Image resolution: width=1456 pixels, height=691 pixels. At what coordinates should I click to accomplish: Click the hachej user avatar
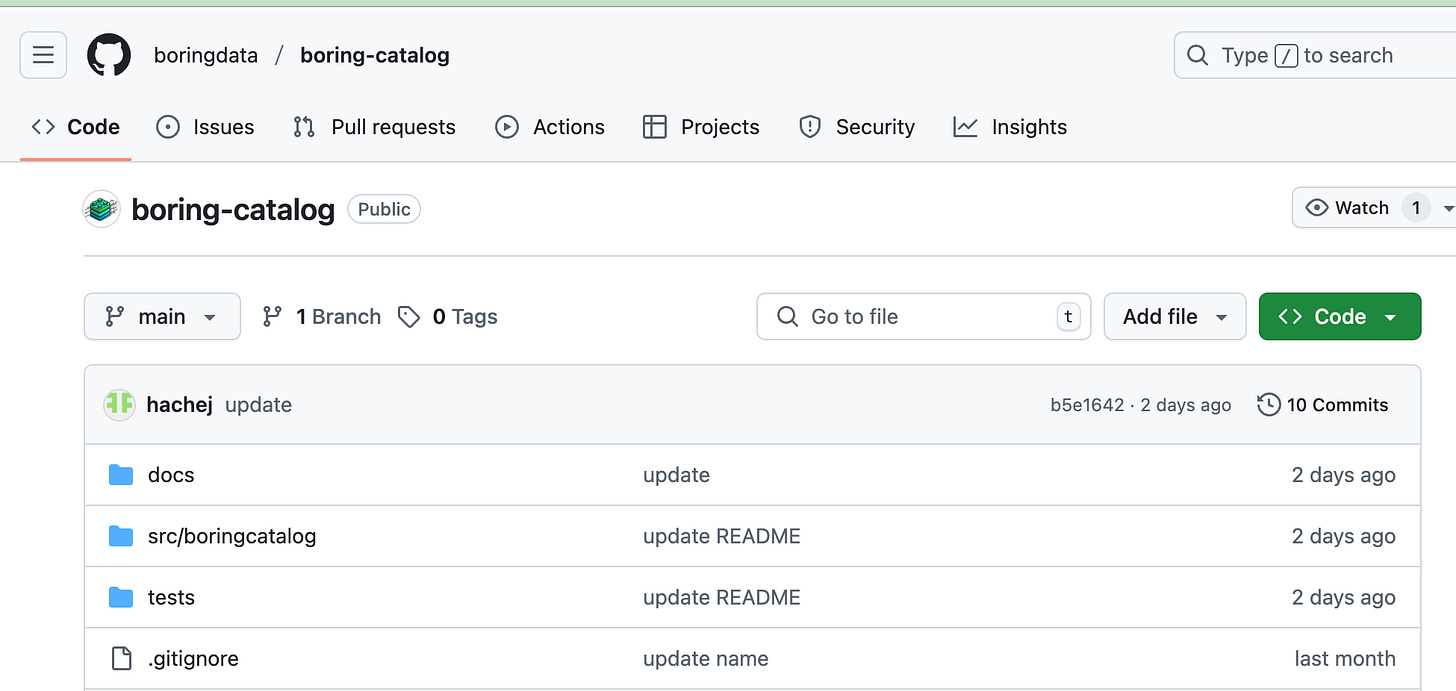120,404
